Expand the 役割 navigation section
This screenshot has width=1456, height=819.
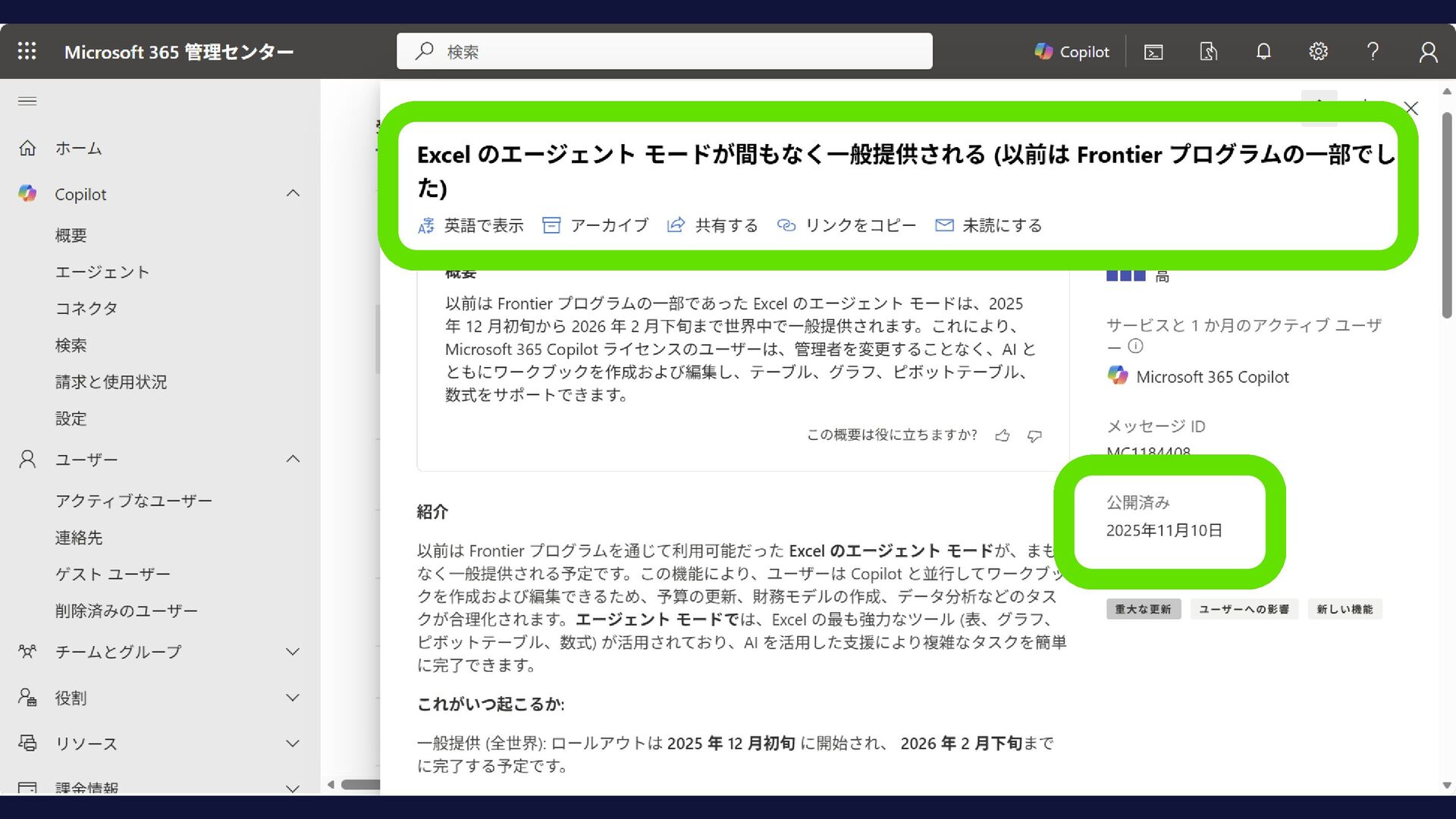[x=293, y=698]
